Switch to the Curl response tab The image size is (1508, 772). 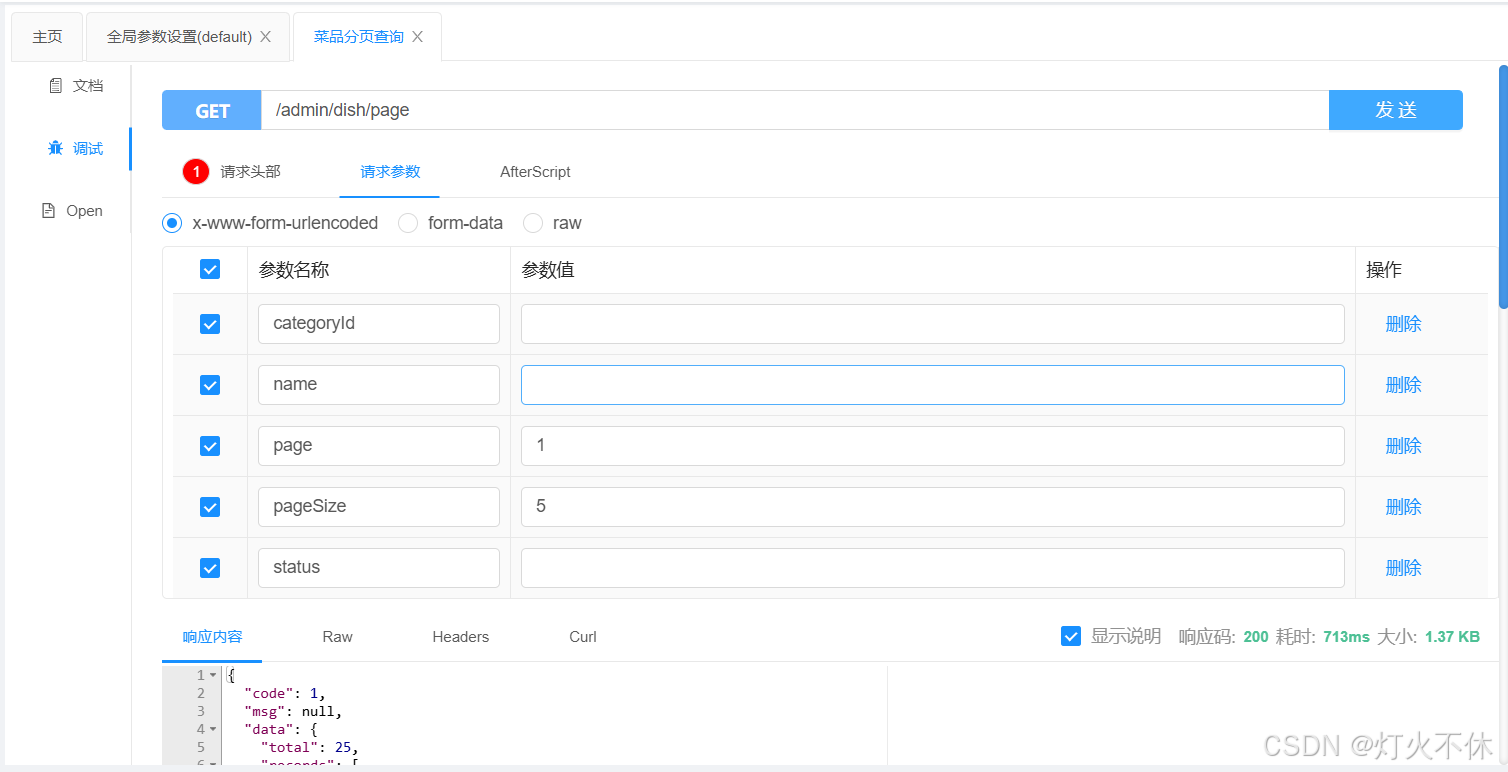pyautogui.click(x=583, y=637)
